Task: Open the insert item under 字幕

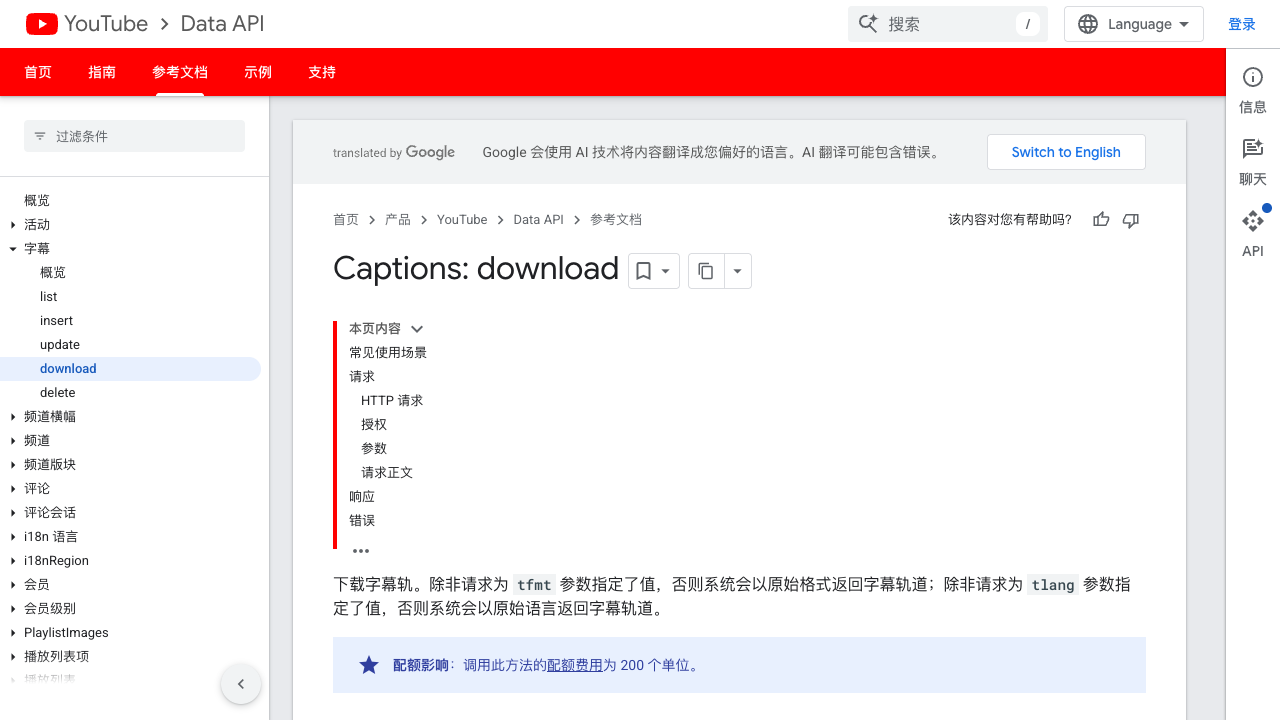Action: pos(56,321)
